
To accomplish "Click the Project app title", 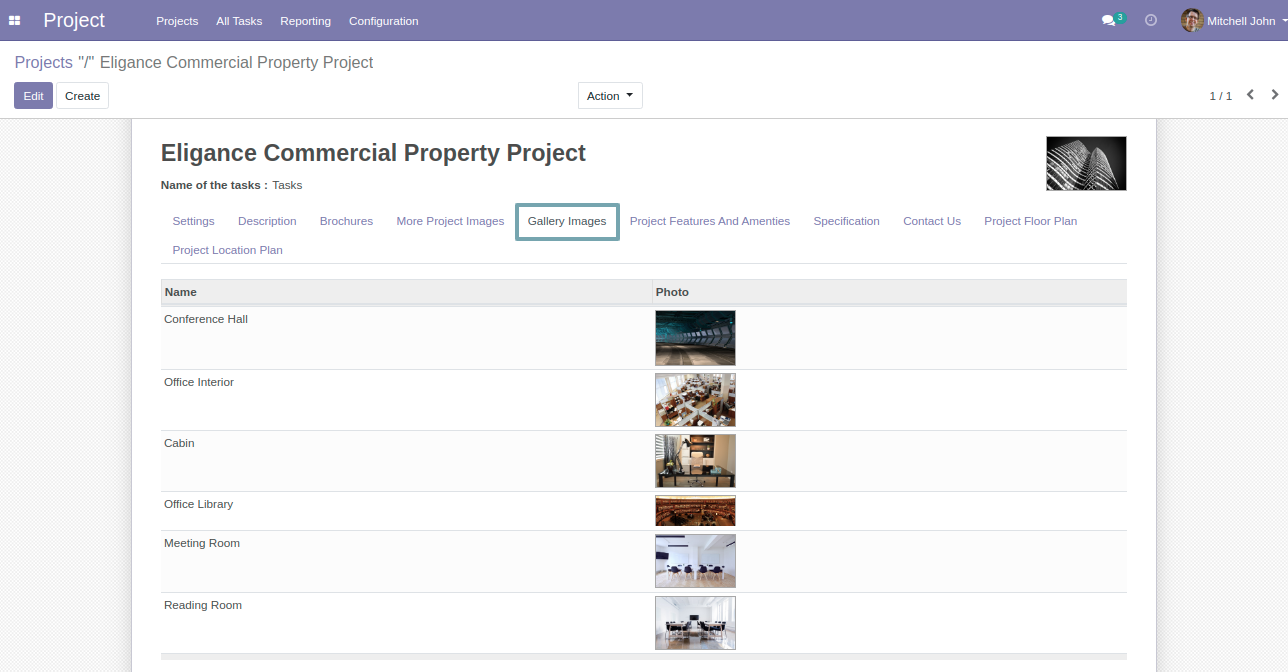I will point(74,20).
